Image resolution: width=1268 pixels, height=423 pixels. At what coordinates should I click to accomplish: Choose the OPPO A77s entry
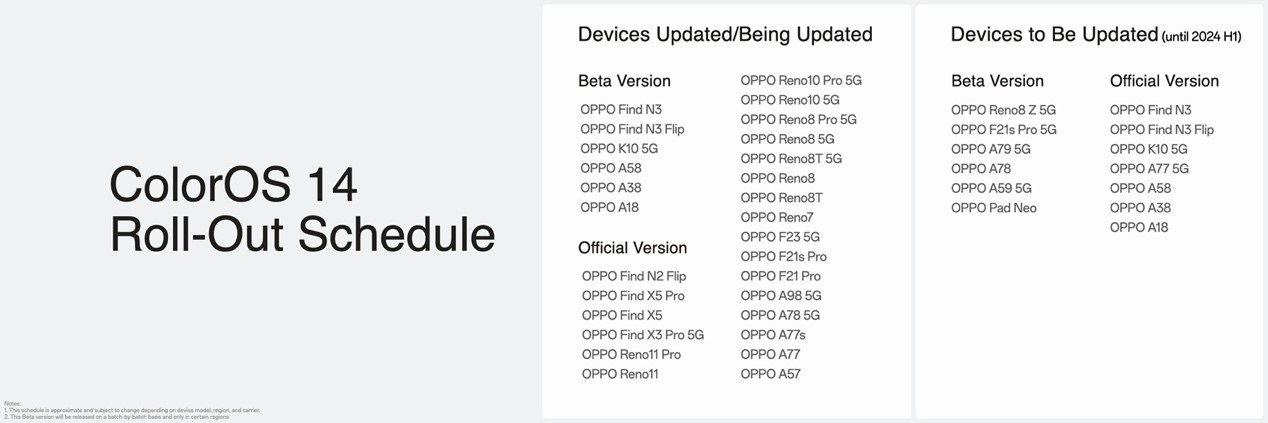tap(773, 335)
